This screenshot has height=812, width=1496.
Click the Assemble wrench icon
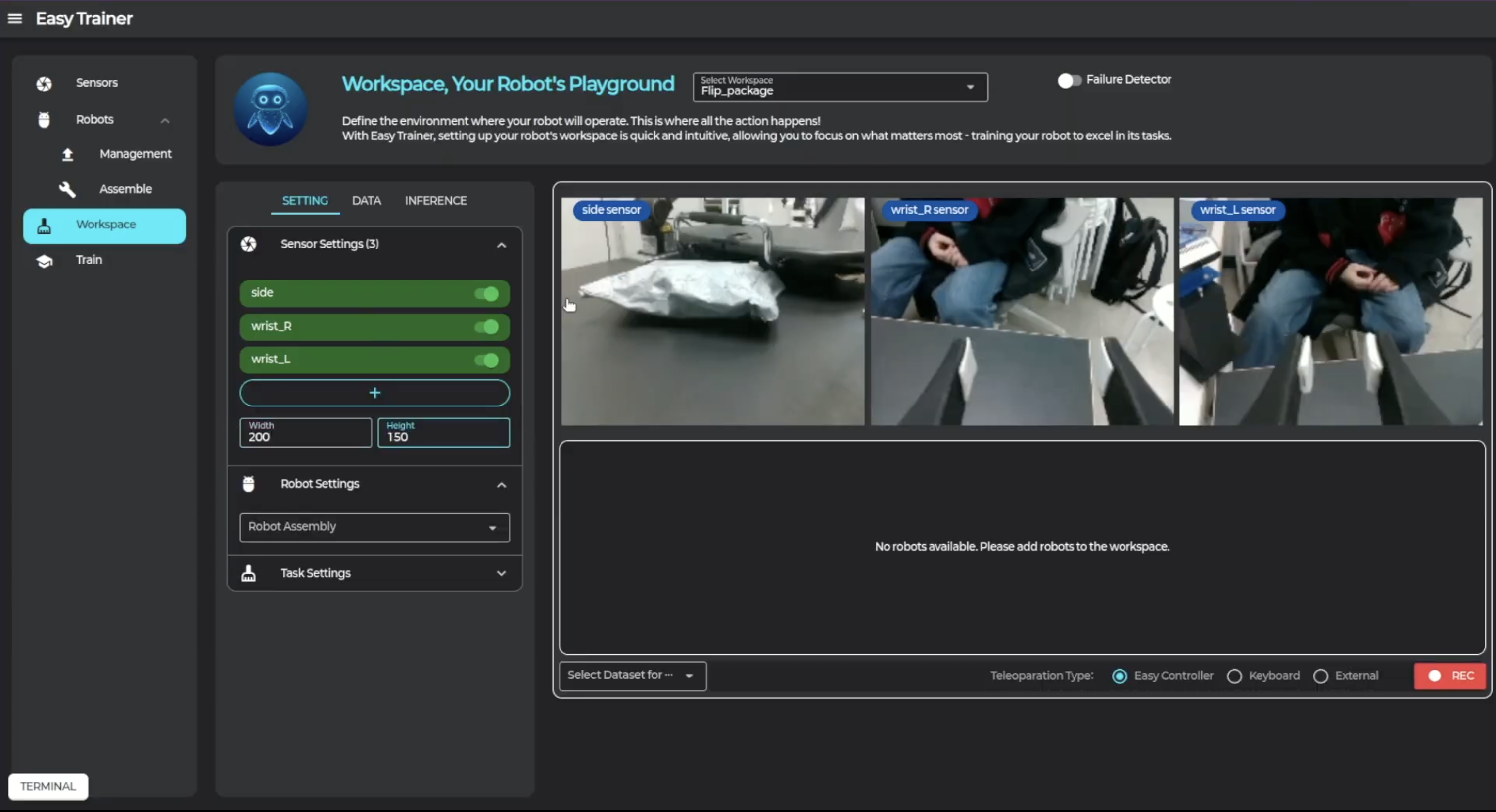pos(67,189)
